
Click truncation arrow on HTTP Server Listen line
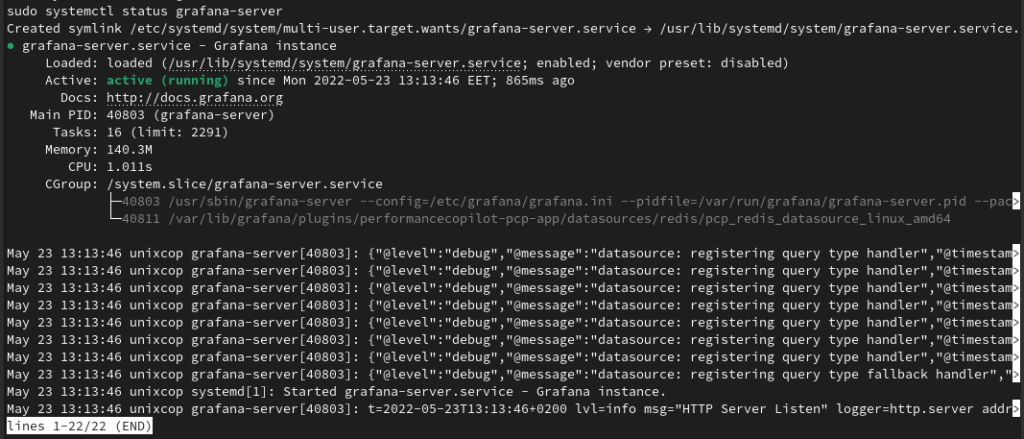(x=1015, y=409)
